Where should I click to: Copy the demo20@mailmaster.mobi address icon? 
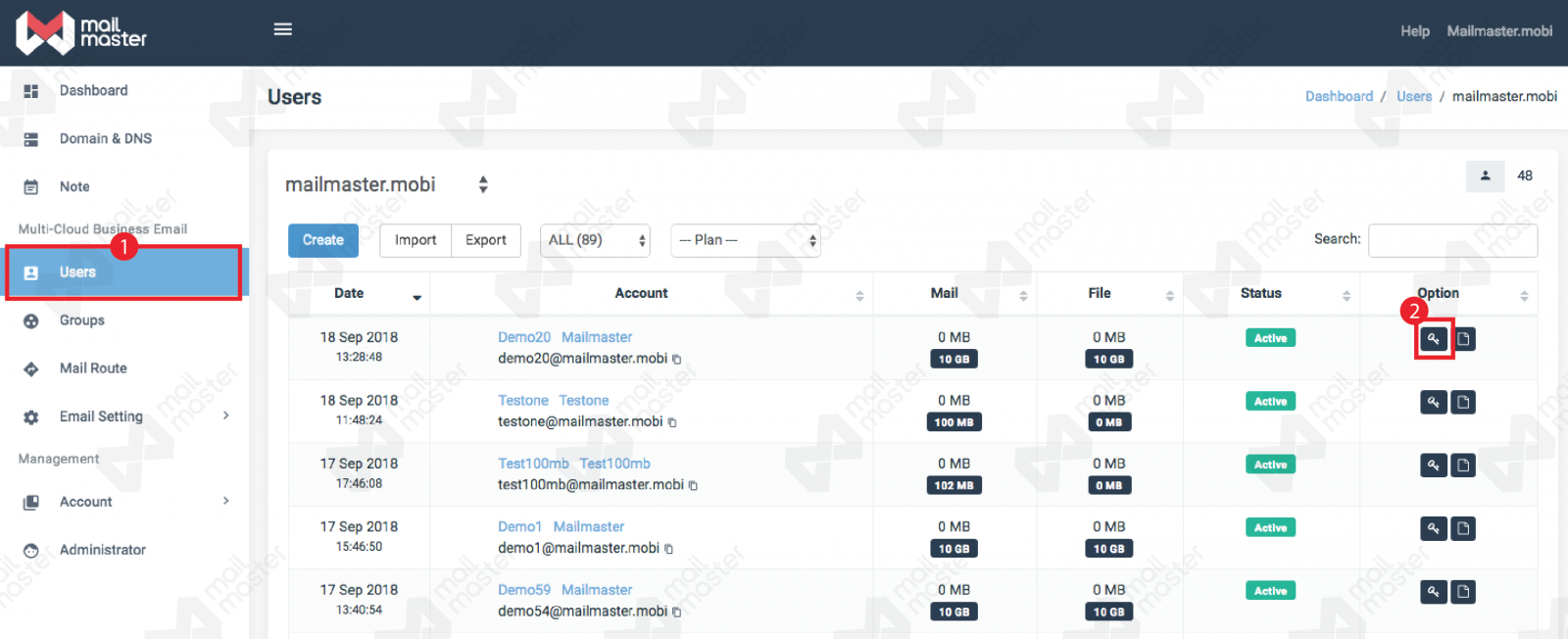point(677,360)
